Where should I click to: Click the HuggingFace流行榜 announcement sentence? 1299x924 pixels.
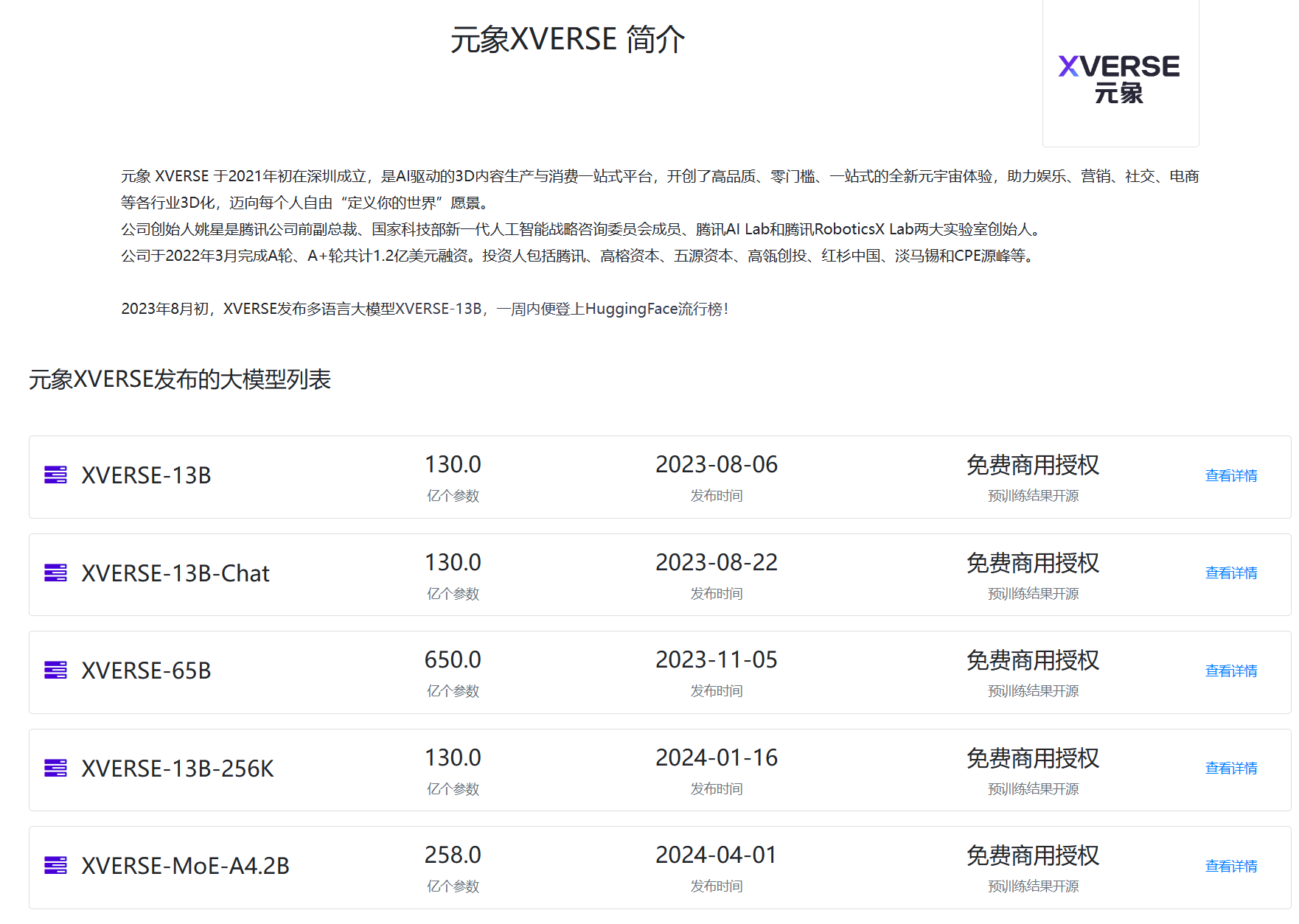(x=425, y=309)
